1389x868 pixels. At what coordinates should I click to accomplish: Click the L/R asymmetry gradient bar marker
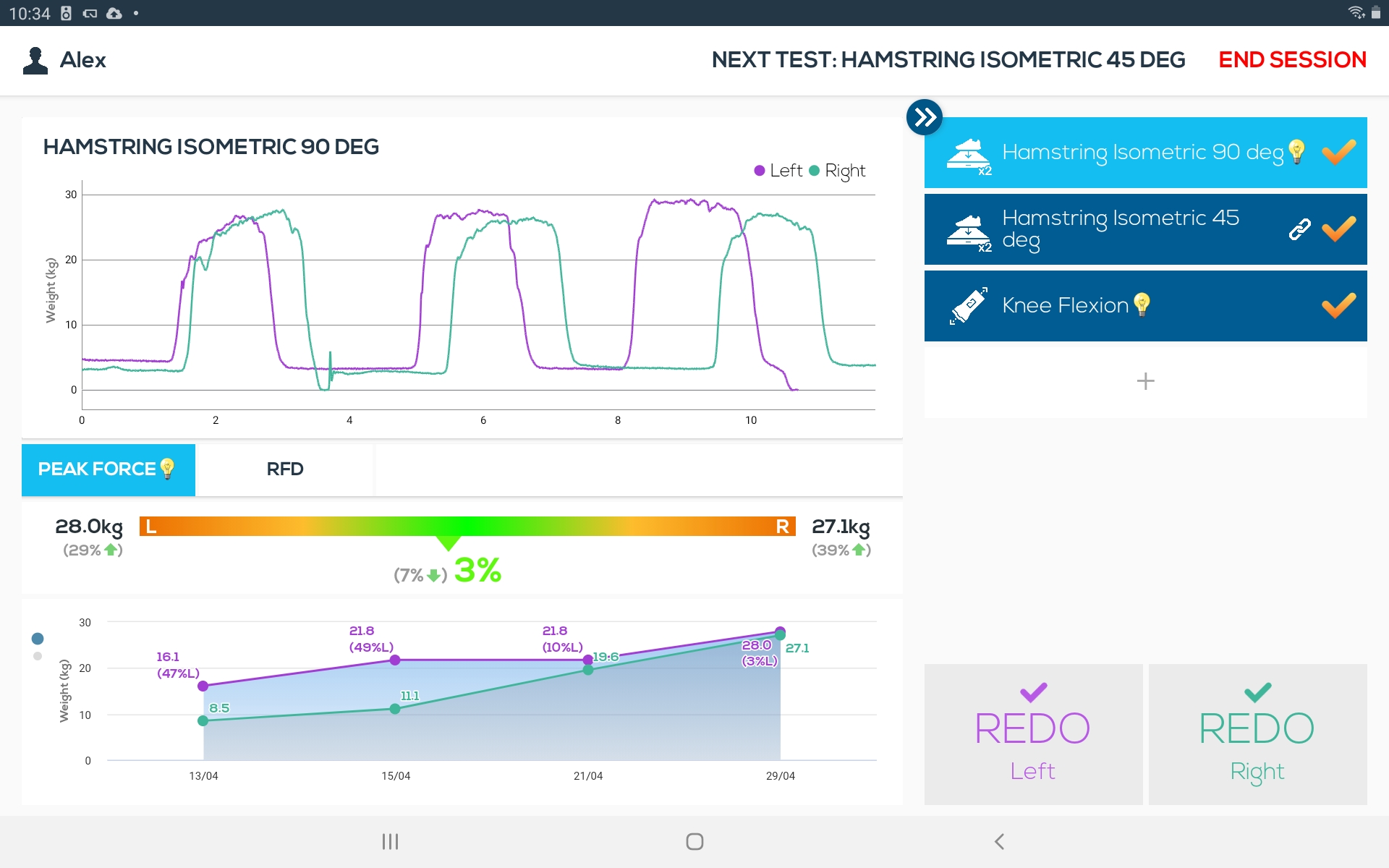coord(449,542)
